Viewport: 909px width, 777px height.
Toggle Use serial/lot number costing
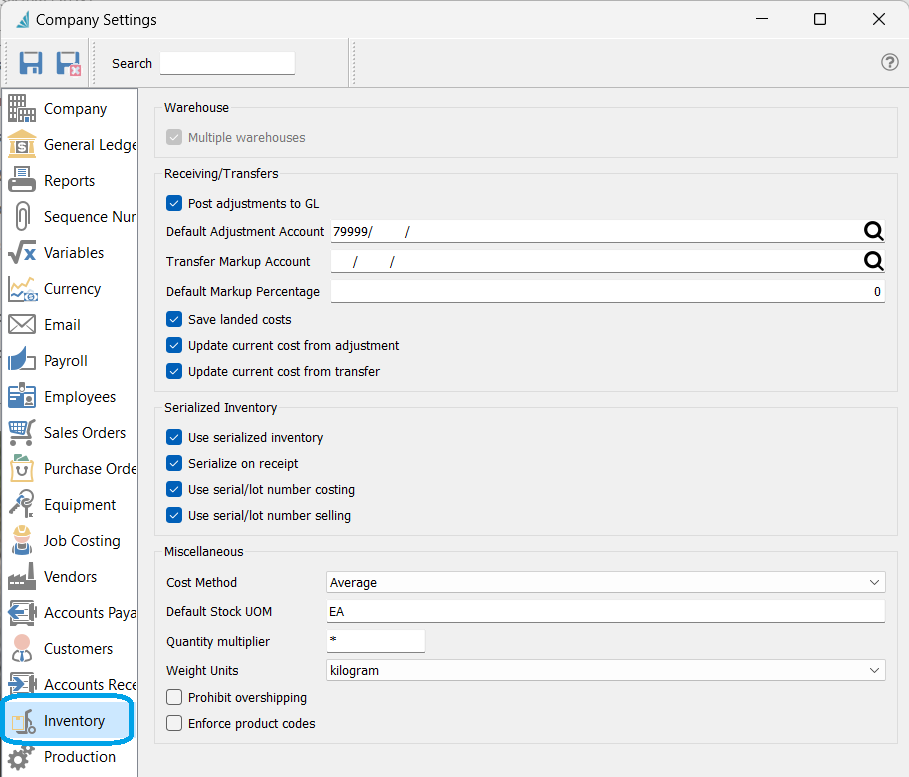pos(174,489)
